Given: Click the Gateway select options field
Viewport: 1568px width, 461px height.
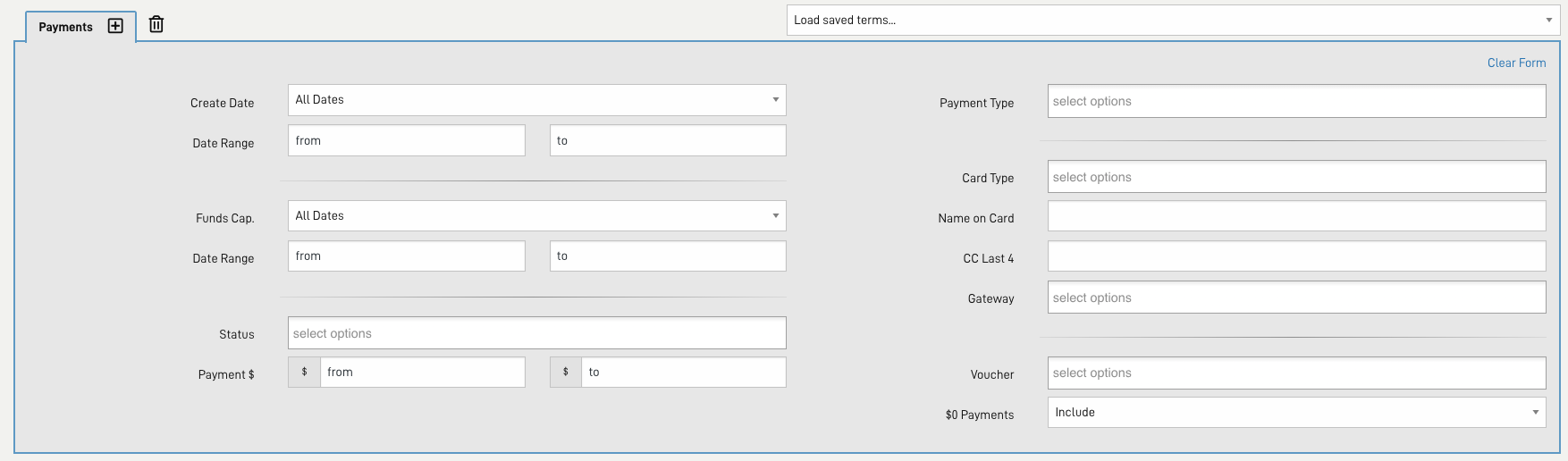Looking at the screenshot, I should click(1296, 298).
